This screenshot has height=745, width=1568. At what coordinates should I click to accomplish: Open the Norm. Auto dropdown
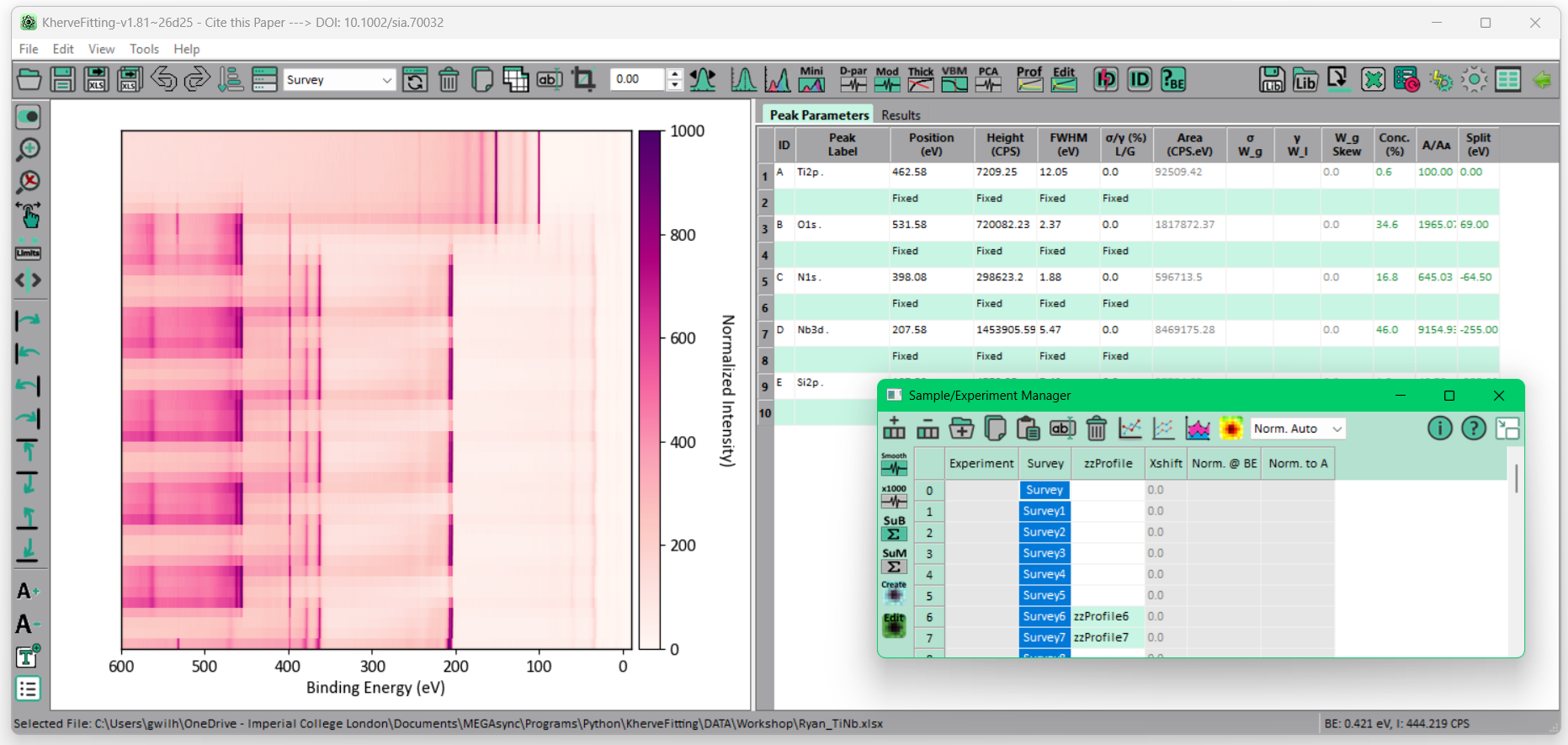pyautogui.click(x=1298, y=428)
